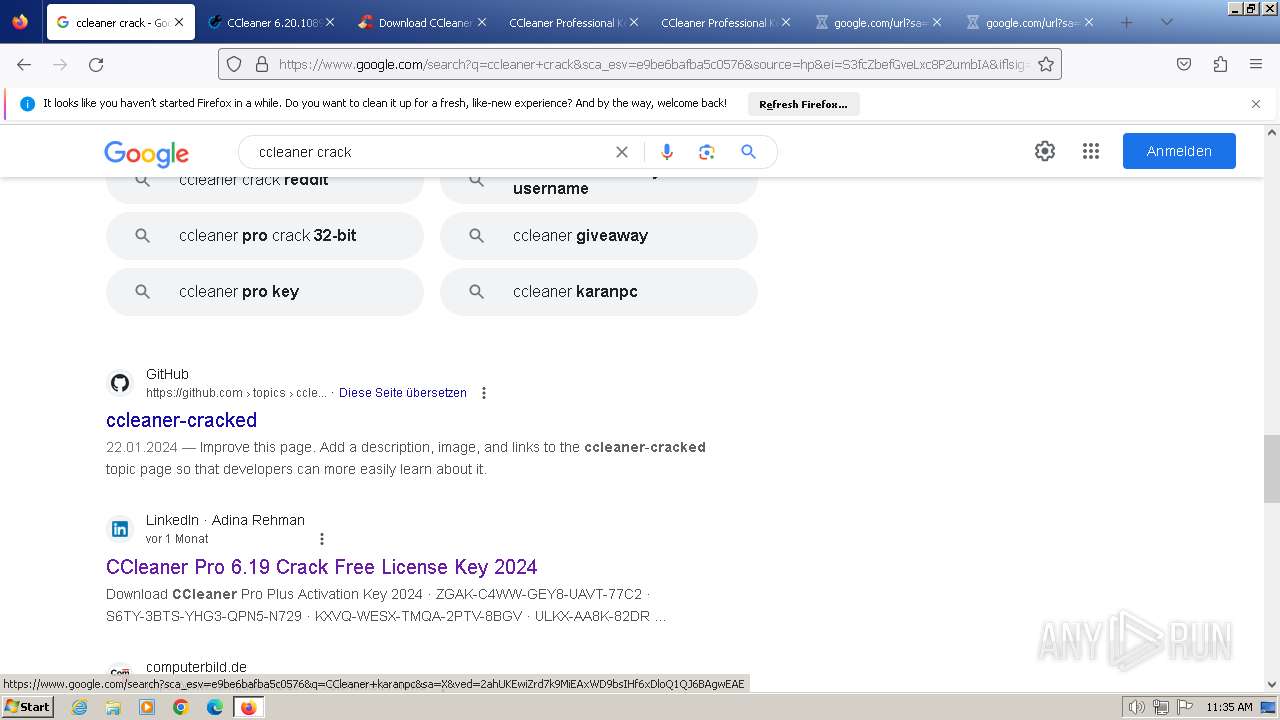Go back to previous page
Image resolution: width=1280 pixels, height=720 pixels.
tap(24, 64)
